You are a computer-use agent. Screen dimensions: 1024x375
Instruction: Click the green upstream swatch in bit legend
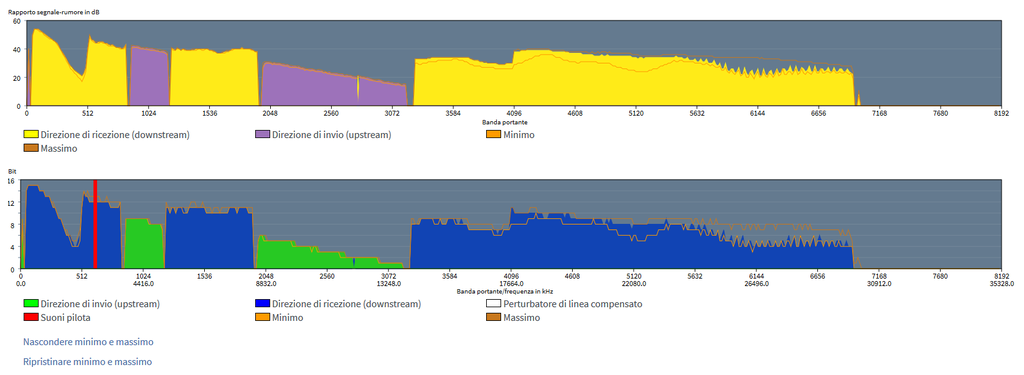tap(31, 304)
